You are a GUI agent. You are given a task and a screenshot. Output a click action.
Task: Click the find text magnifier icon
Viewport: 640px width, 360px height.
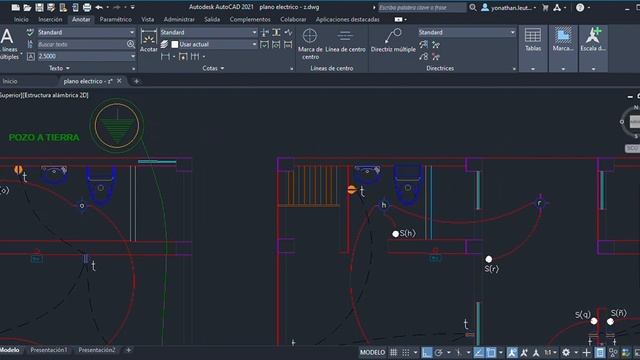131,44
